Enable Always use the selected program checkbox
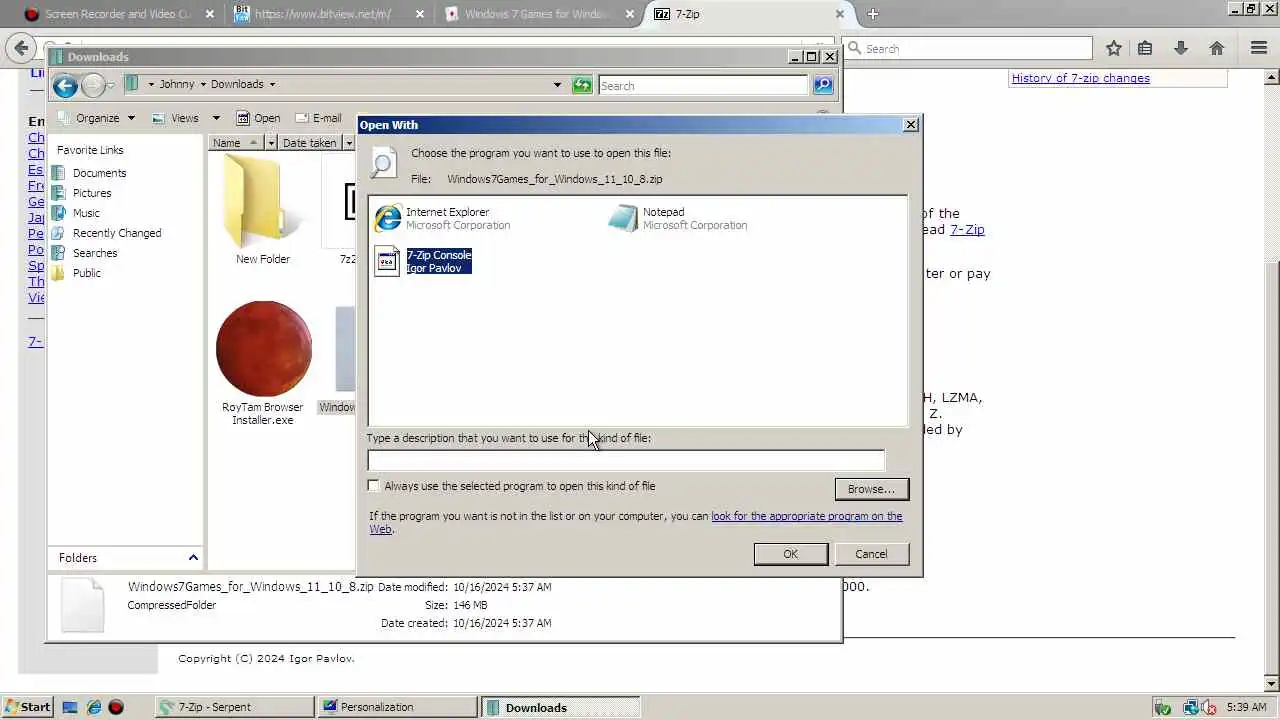 click(x=374, y=486)
